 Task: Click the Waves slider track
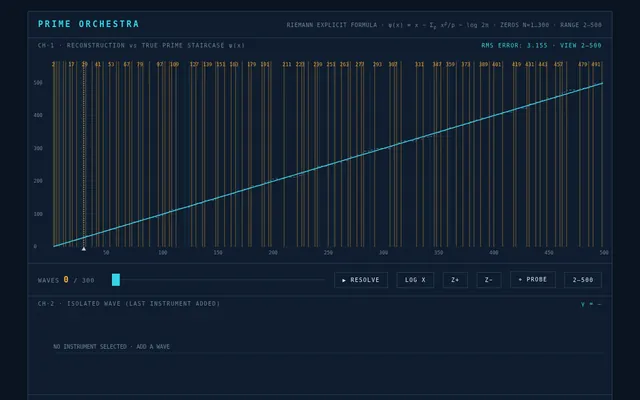[x=218, y=280]
